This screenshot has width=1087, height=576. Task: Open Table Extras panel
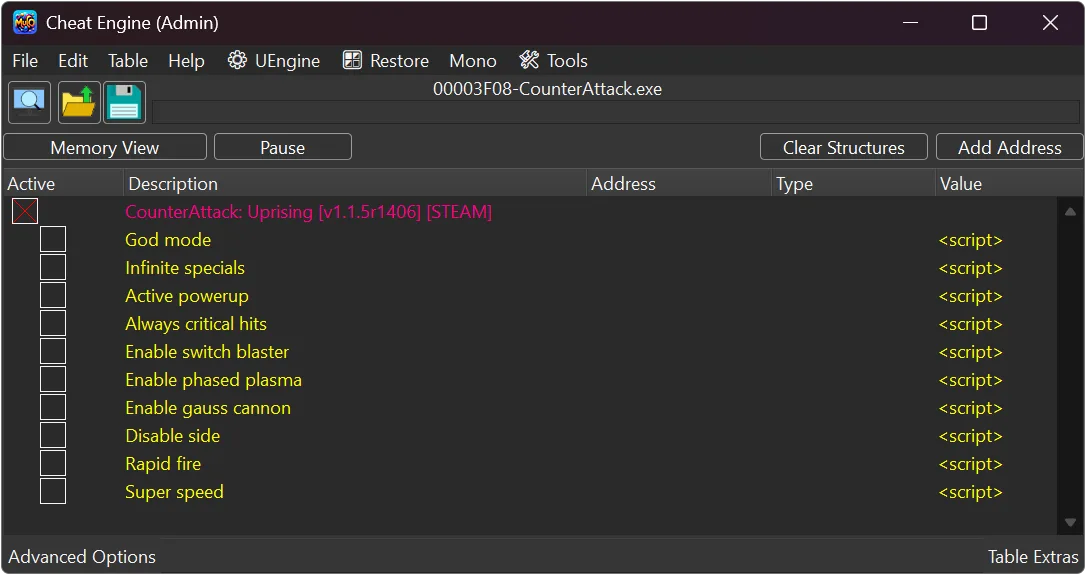click(1033, 557)
